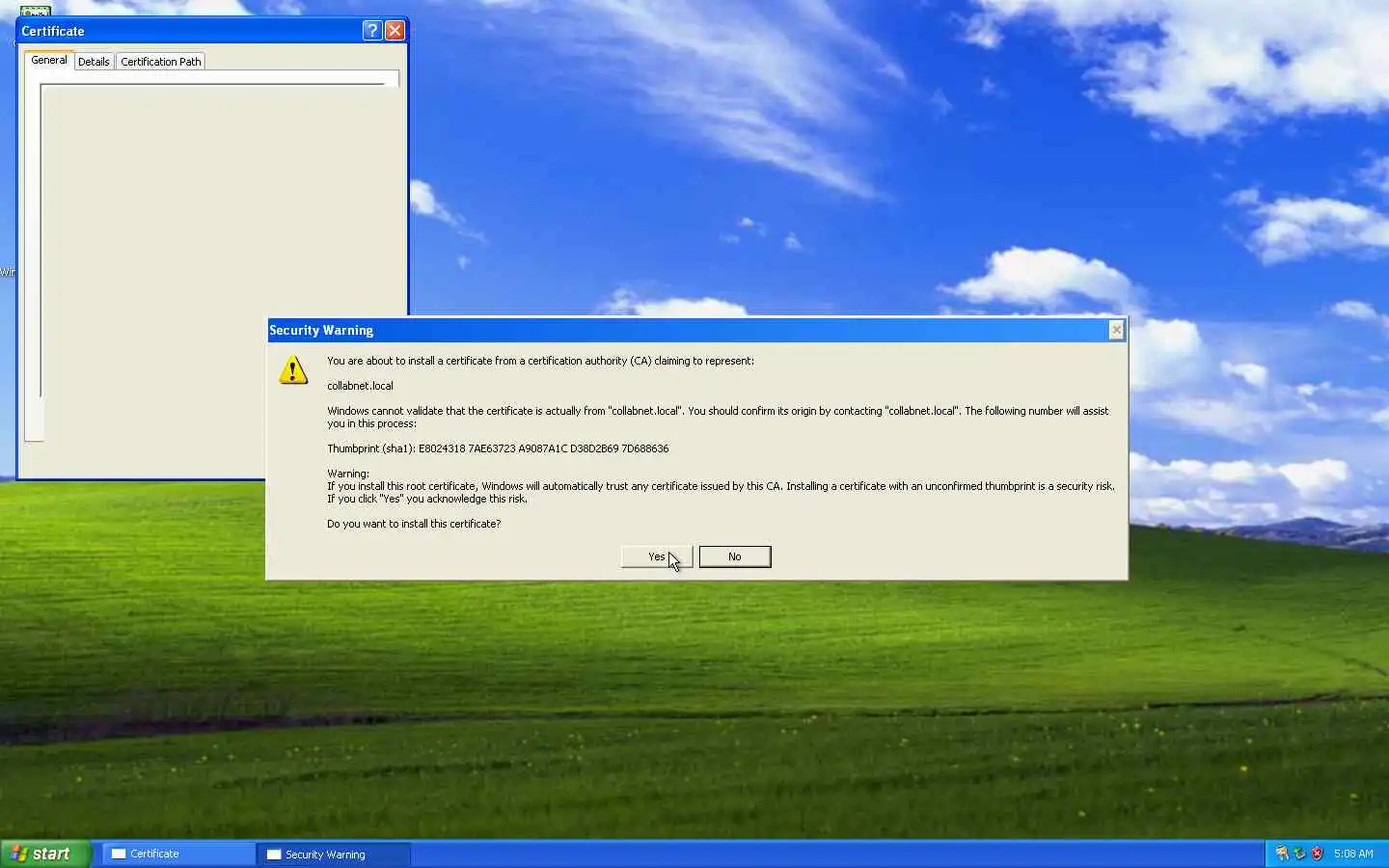Screen dimensions: 1389x868
Task: Click the 'Warning:' label in dialog
Action: (x=348, y=474)
